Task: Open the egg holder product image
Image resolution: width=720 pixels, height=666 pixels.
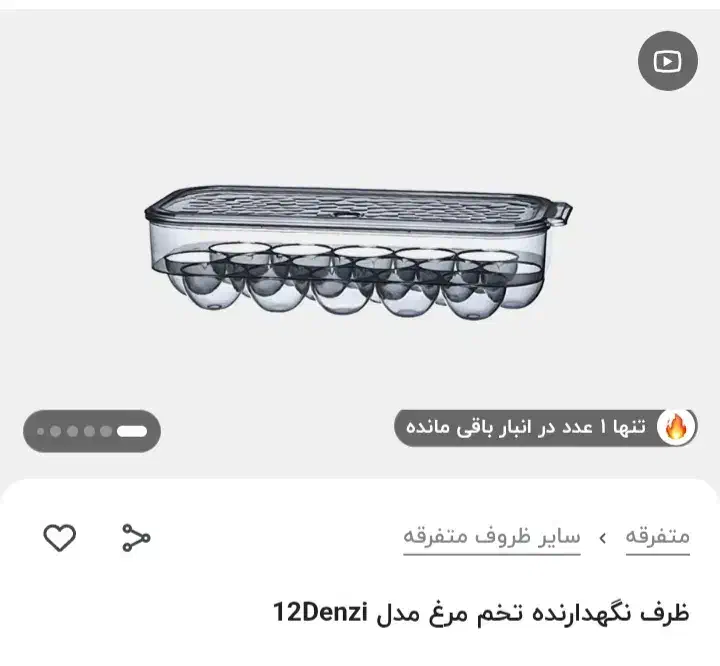Action: click(358, 253)
